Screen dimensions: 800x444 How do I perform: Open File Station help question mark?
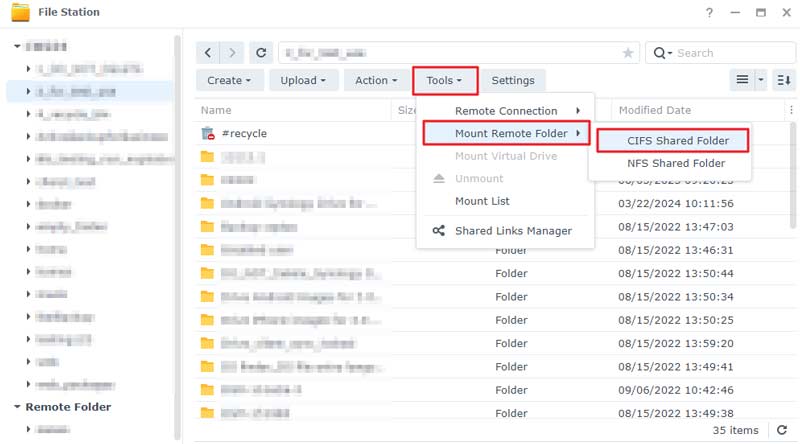point(709,12)
